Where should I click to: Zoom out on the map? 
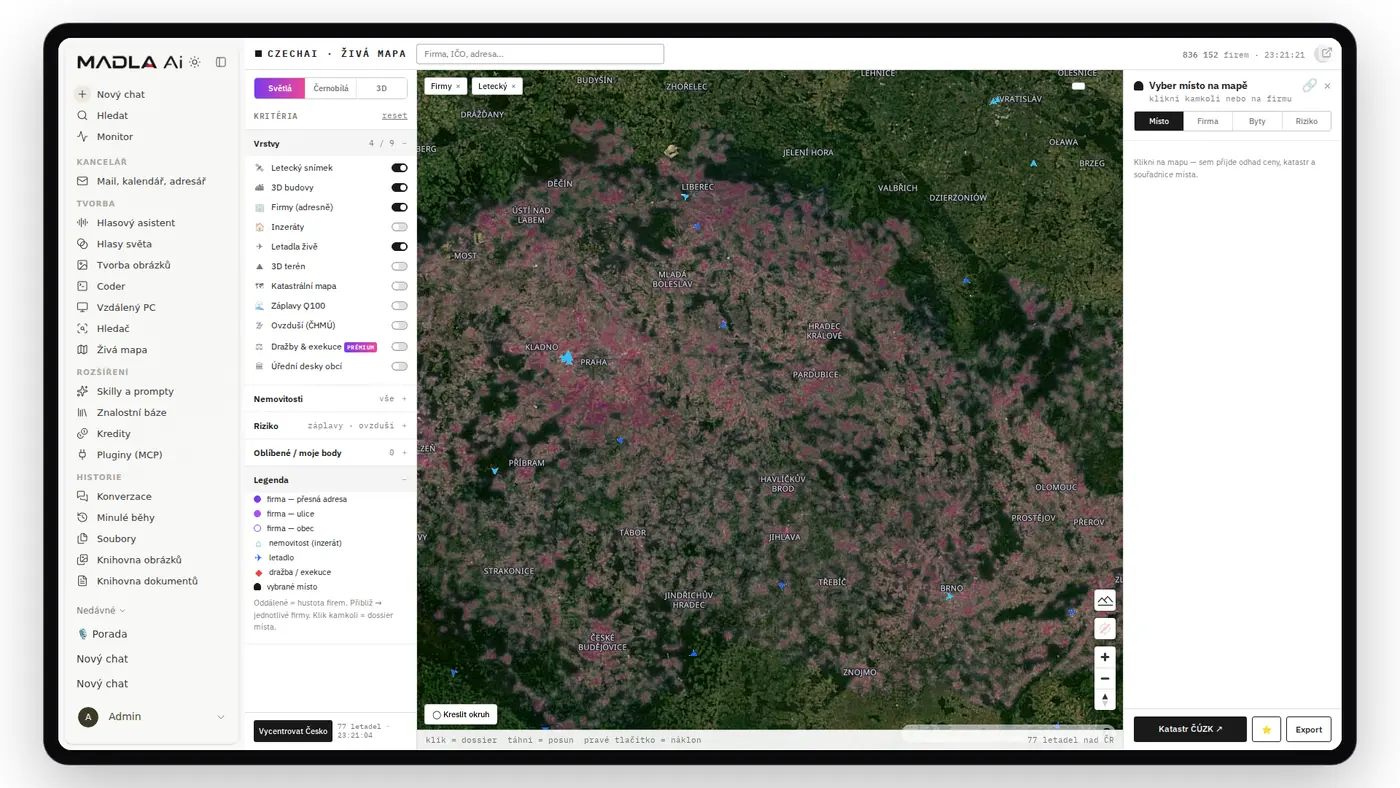[1105, 678]
